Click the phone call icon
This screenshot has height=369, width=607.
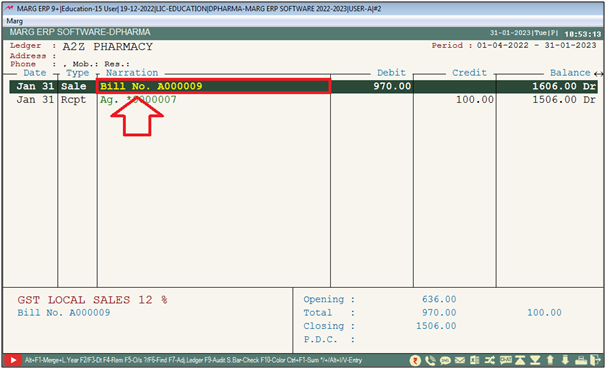coord(430,360)
